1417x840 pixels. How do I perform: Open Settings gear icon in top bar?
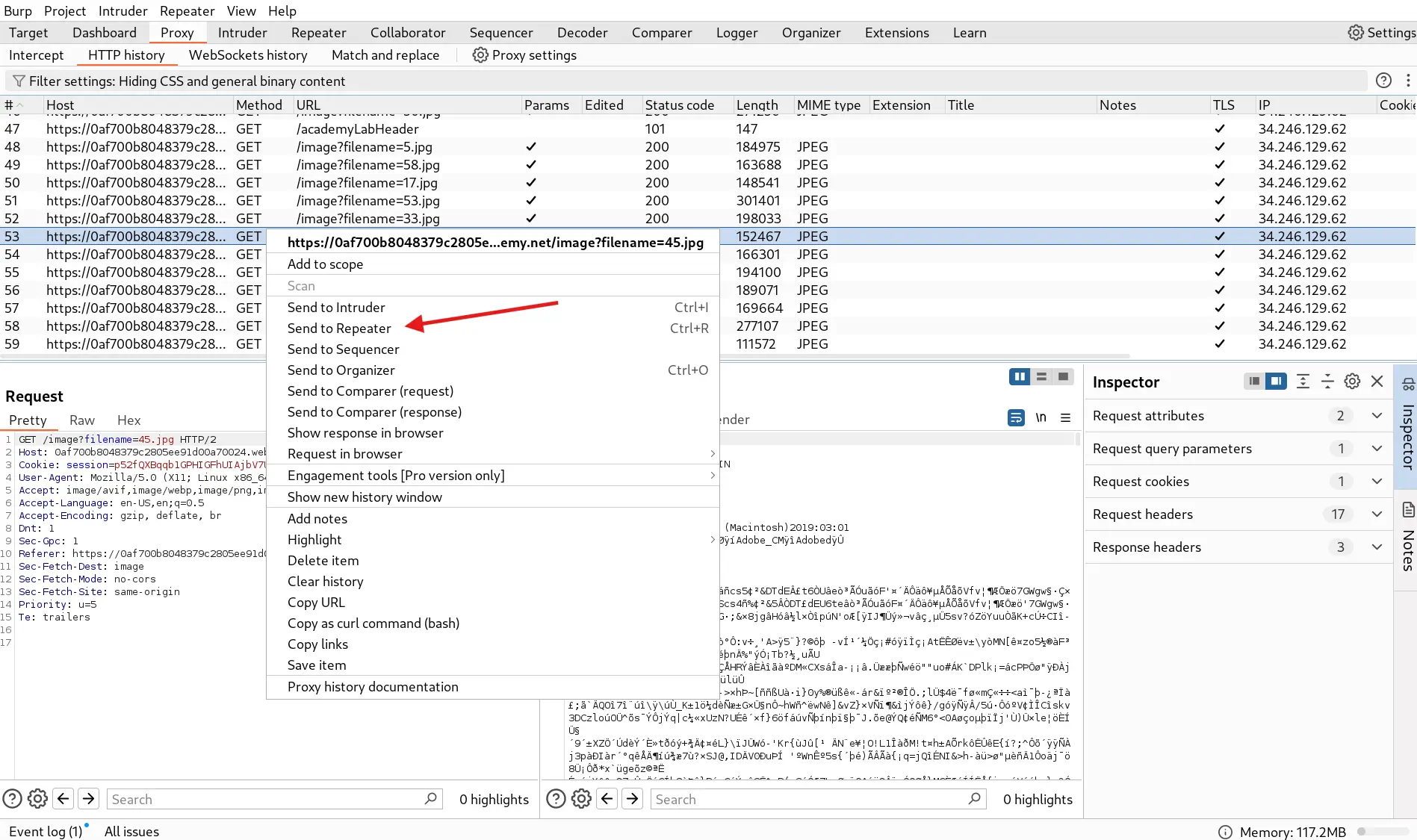1355,32
